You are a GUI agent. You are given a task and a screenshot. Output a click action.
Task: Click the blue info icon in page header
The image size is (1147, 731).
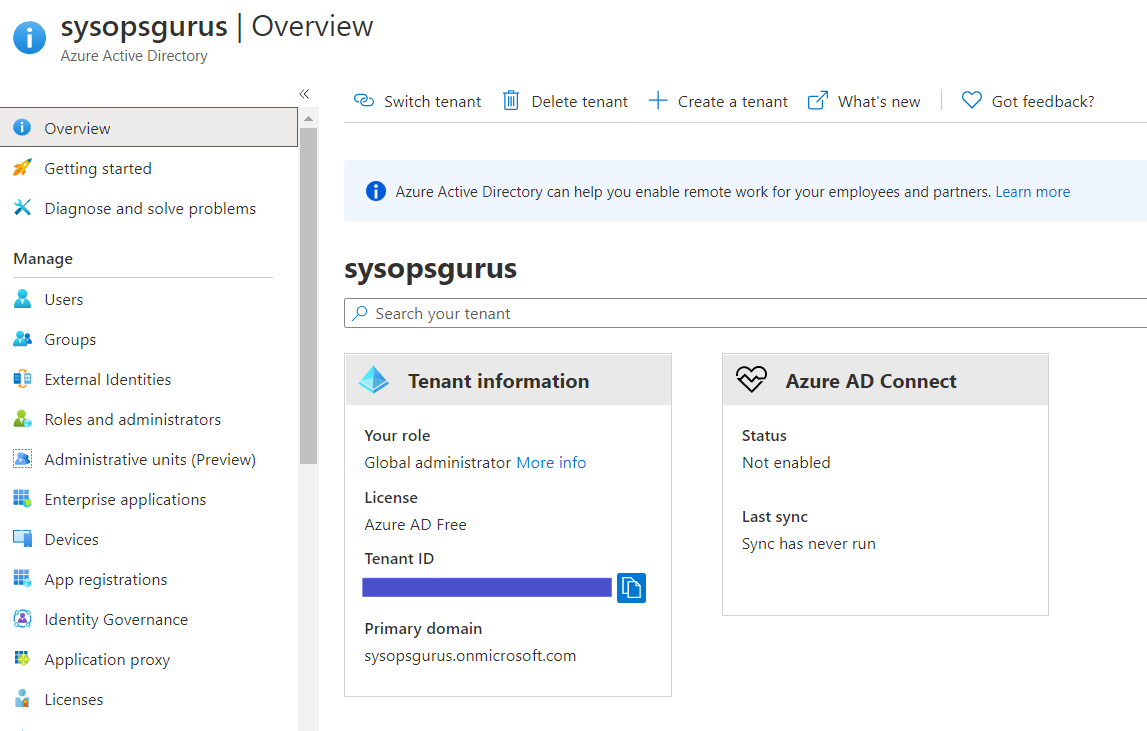[x=29, y=37]
